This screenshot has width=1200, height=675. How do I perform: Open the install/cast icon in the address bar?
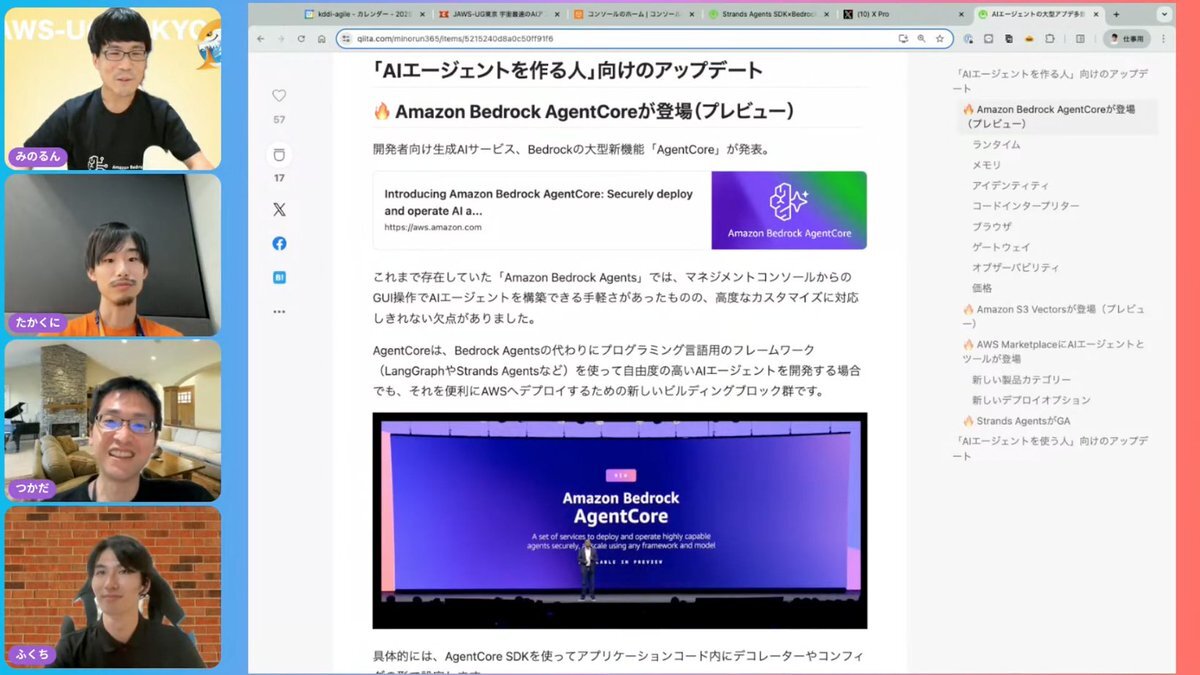(903, 38)
